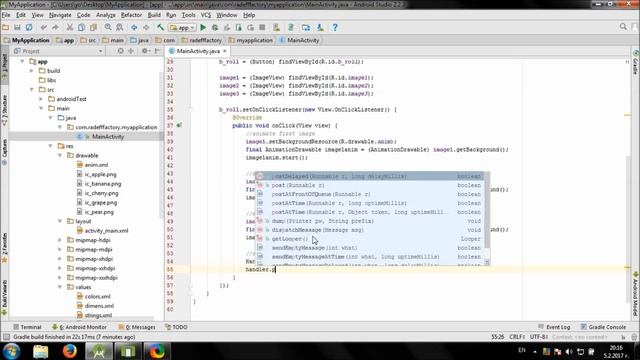This screenshot has height=360, width=640.
Task: Open the TODO tool window
Action: click(x=176, y=327)
